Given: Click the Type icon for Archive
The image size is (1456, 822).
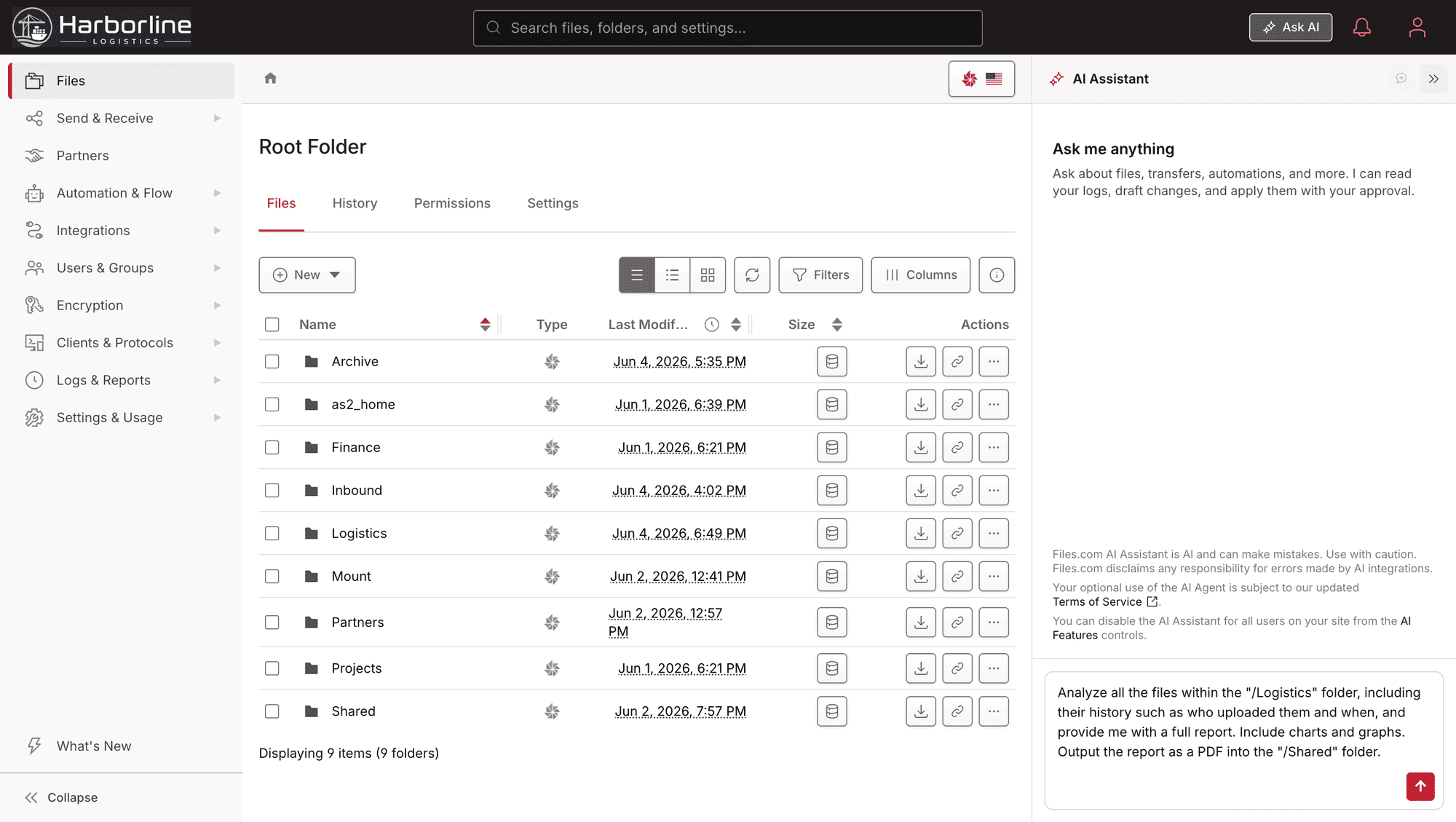Looking at the screenshot, I should [552, 362].
